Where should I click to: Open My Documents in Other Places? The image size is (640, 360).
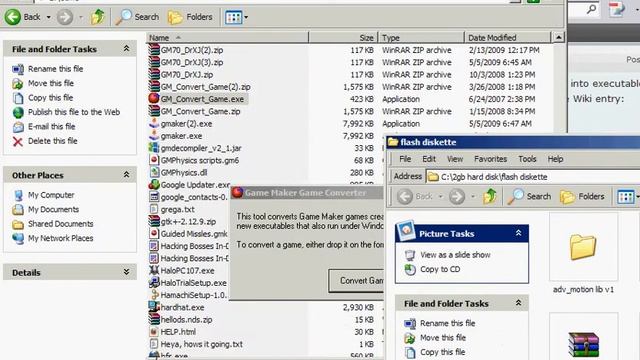click(x=53, y=209)
